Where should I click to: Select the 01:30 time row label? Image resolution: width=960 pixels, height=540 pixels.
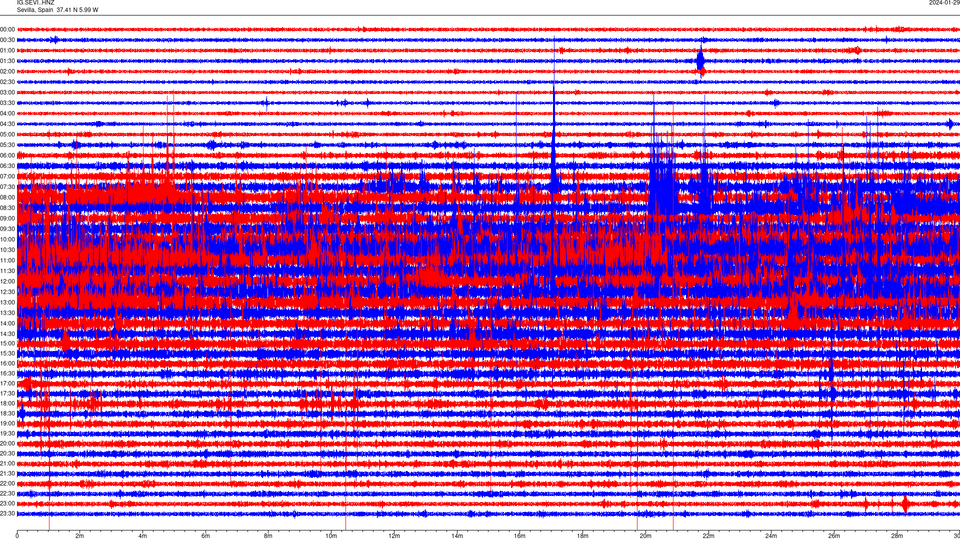click(x=7, y=61)
